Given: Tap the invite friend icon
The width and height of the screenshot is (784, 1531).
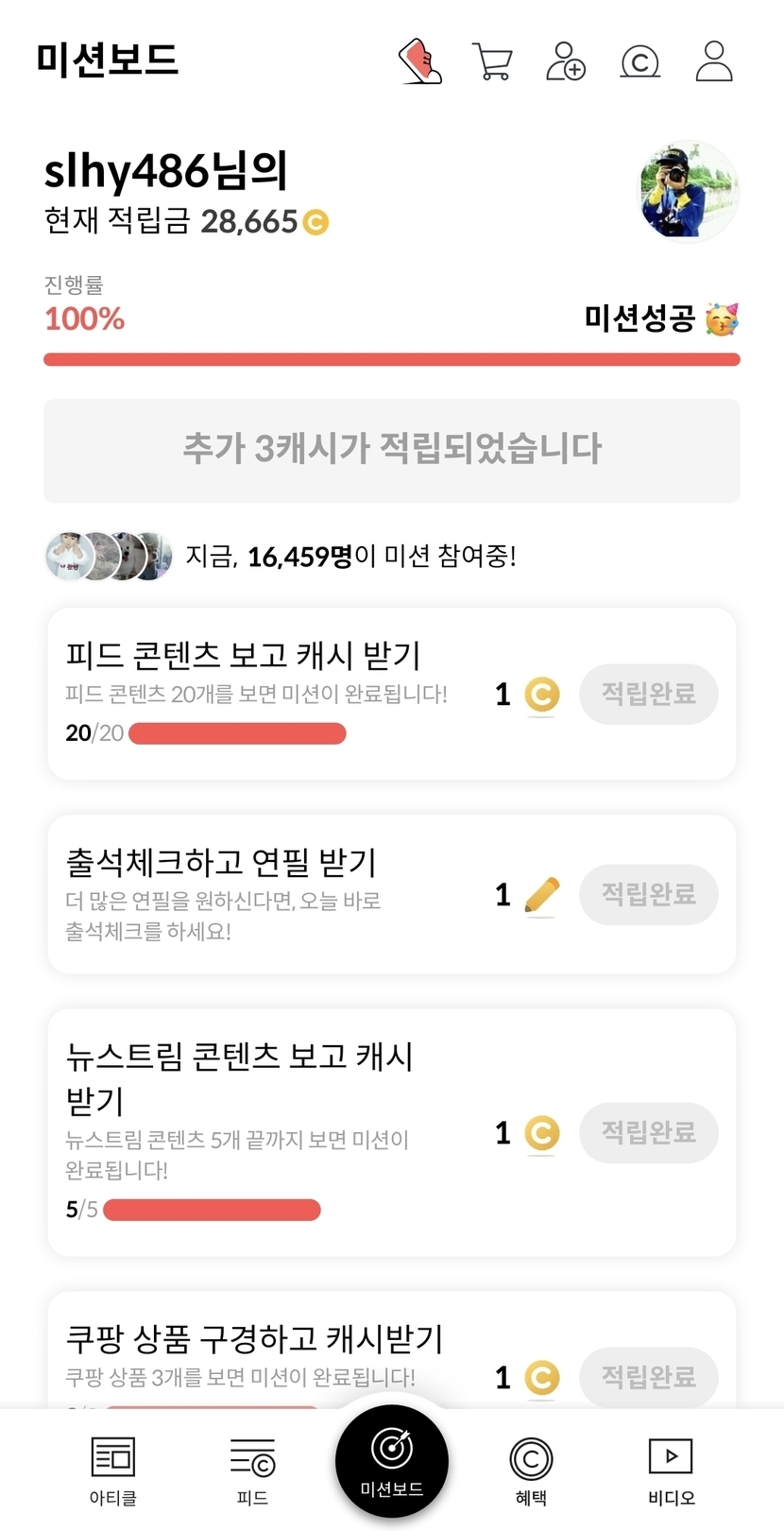Looking at the screenshot, I should (x=566, y=61).
